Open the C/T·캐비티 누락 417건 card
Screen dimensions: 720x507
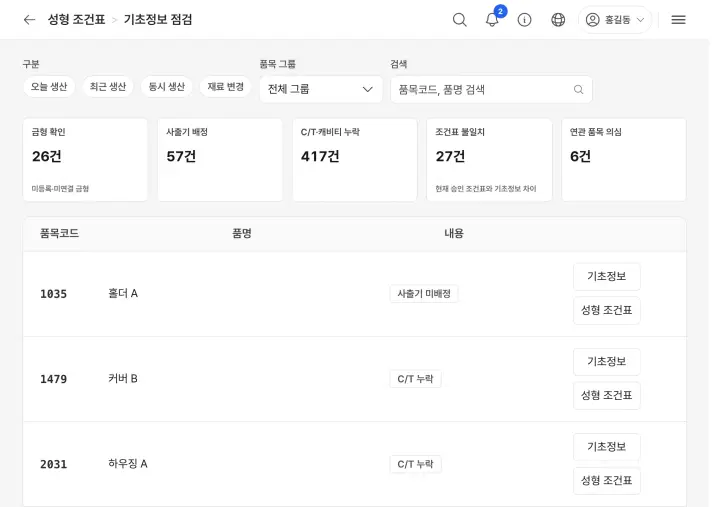[354, 160]
